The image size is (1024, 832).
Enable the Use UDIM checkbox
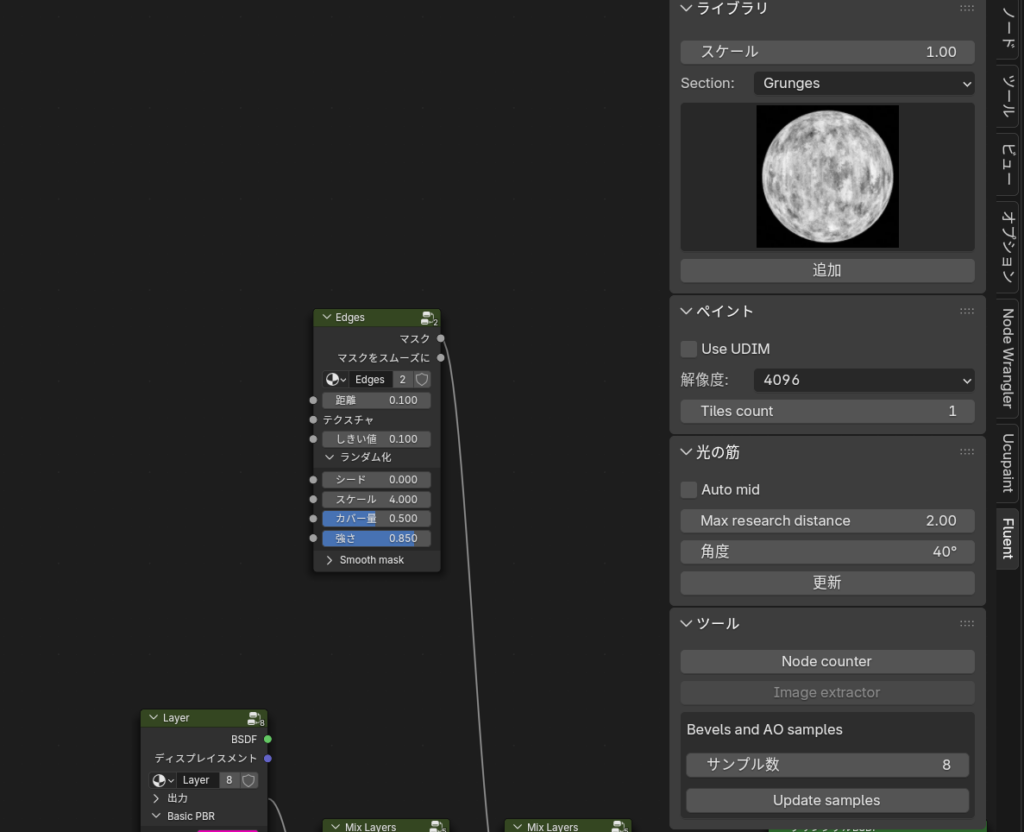point(689,349)
